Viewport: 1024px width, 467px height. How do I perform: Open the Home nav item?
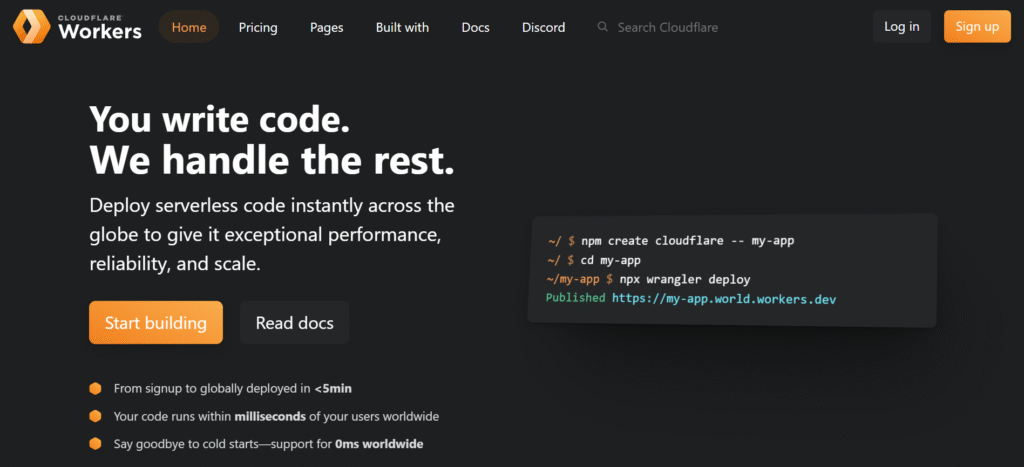189,27
